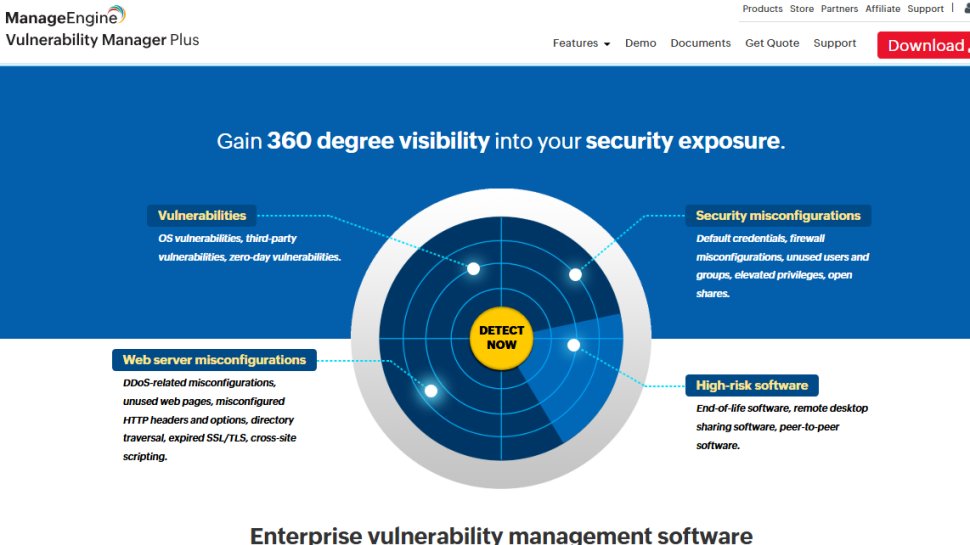The image size is (970, 545).
Task: Select the Web server misconfigurations label
Action: pyautogui.click(x=214, y=360)
